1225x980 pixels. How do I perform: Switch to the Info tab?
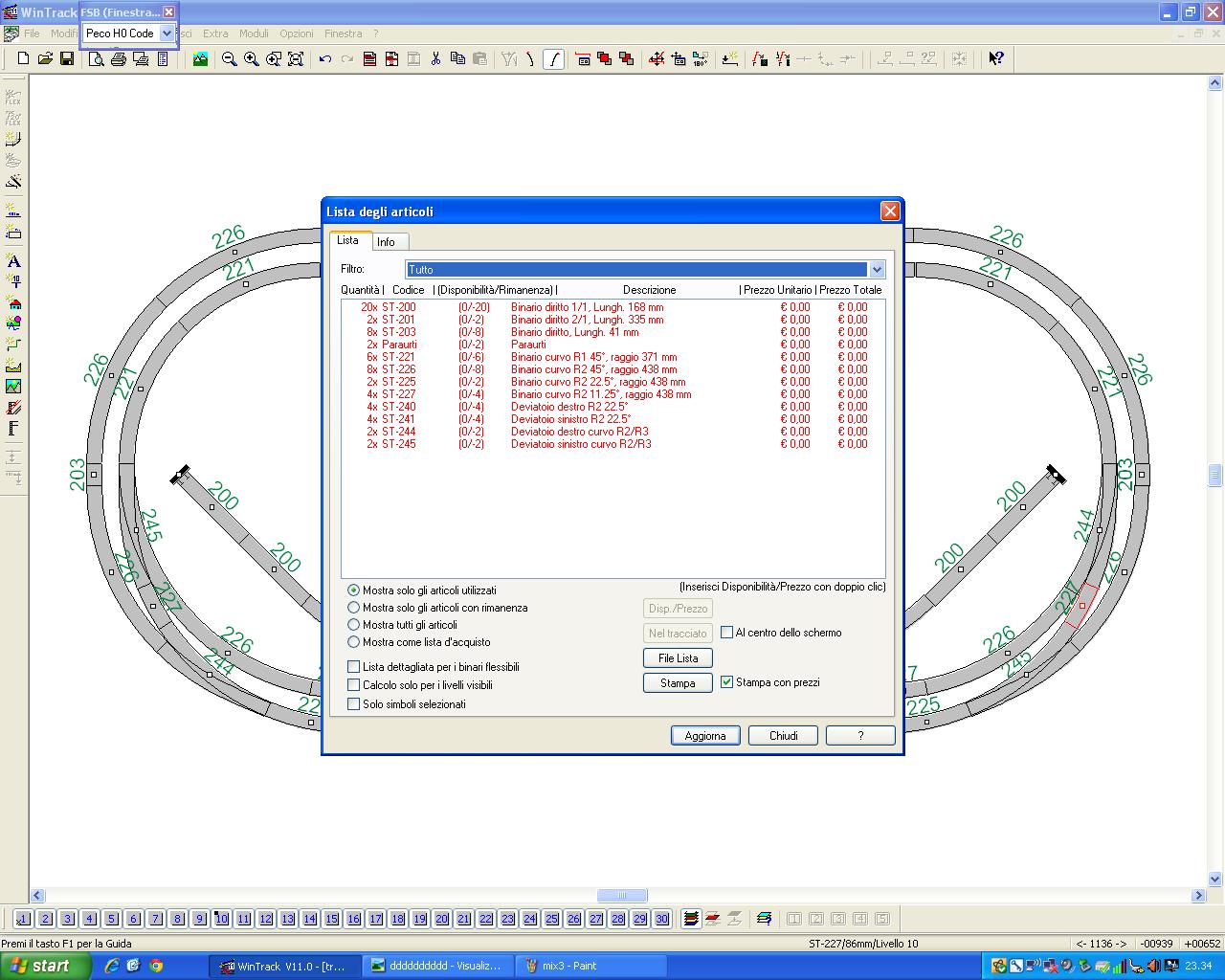pyautogui.click(x=387, y=242)
